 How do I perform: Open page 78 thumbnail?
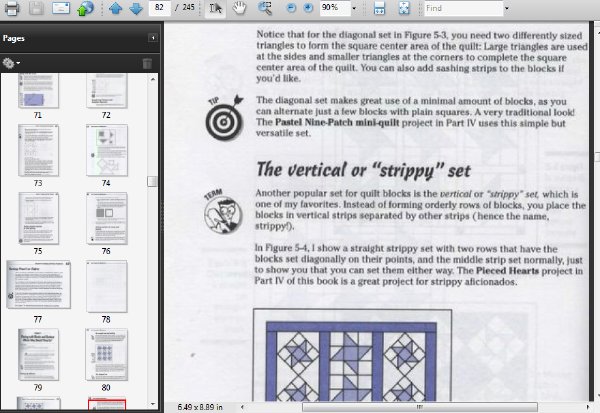[x=107, y=286]
